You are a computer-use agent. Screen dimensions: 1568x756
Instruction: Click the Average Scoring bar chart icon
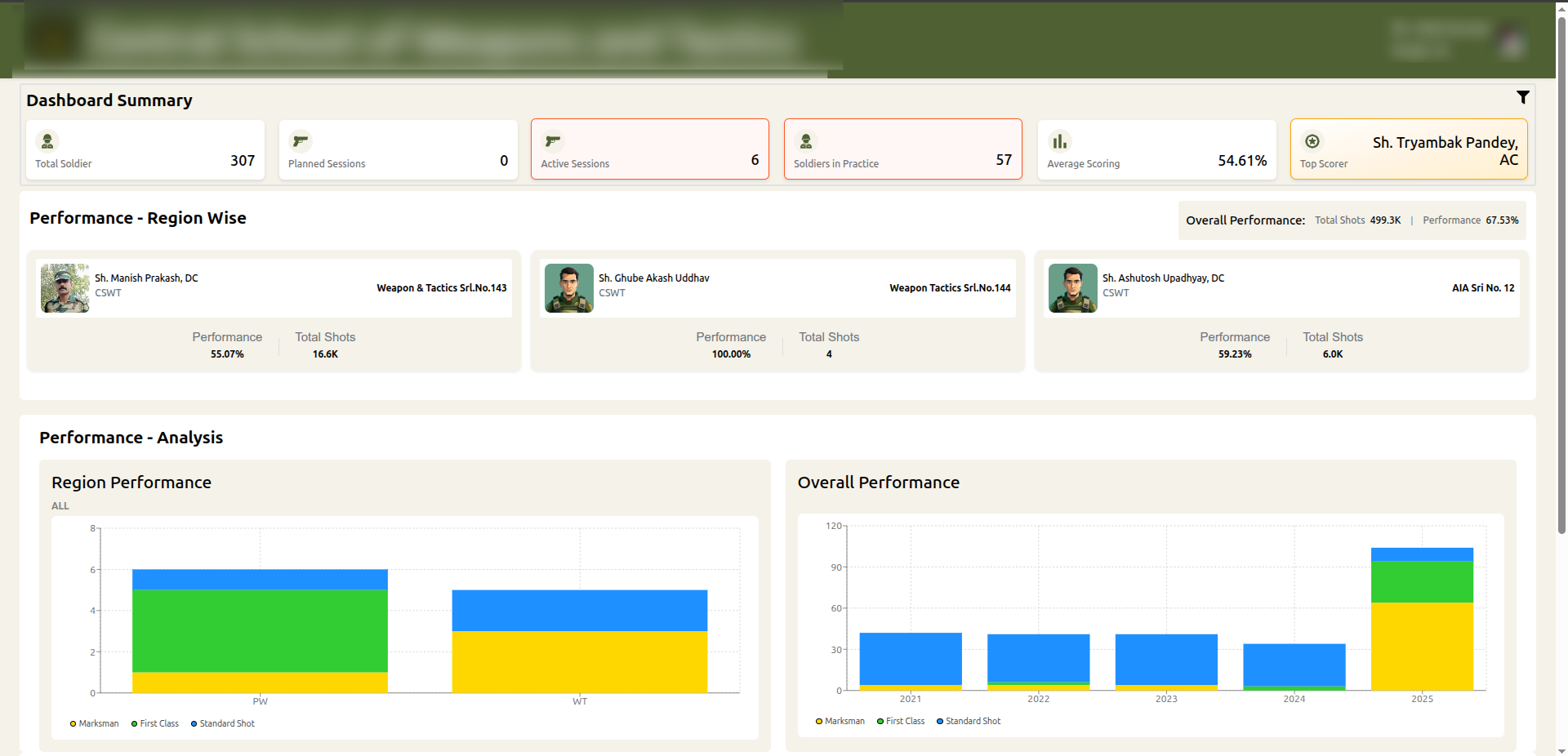click(x=1059, y=141)
